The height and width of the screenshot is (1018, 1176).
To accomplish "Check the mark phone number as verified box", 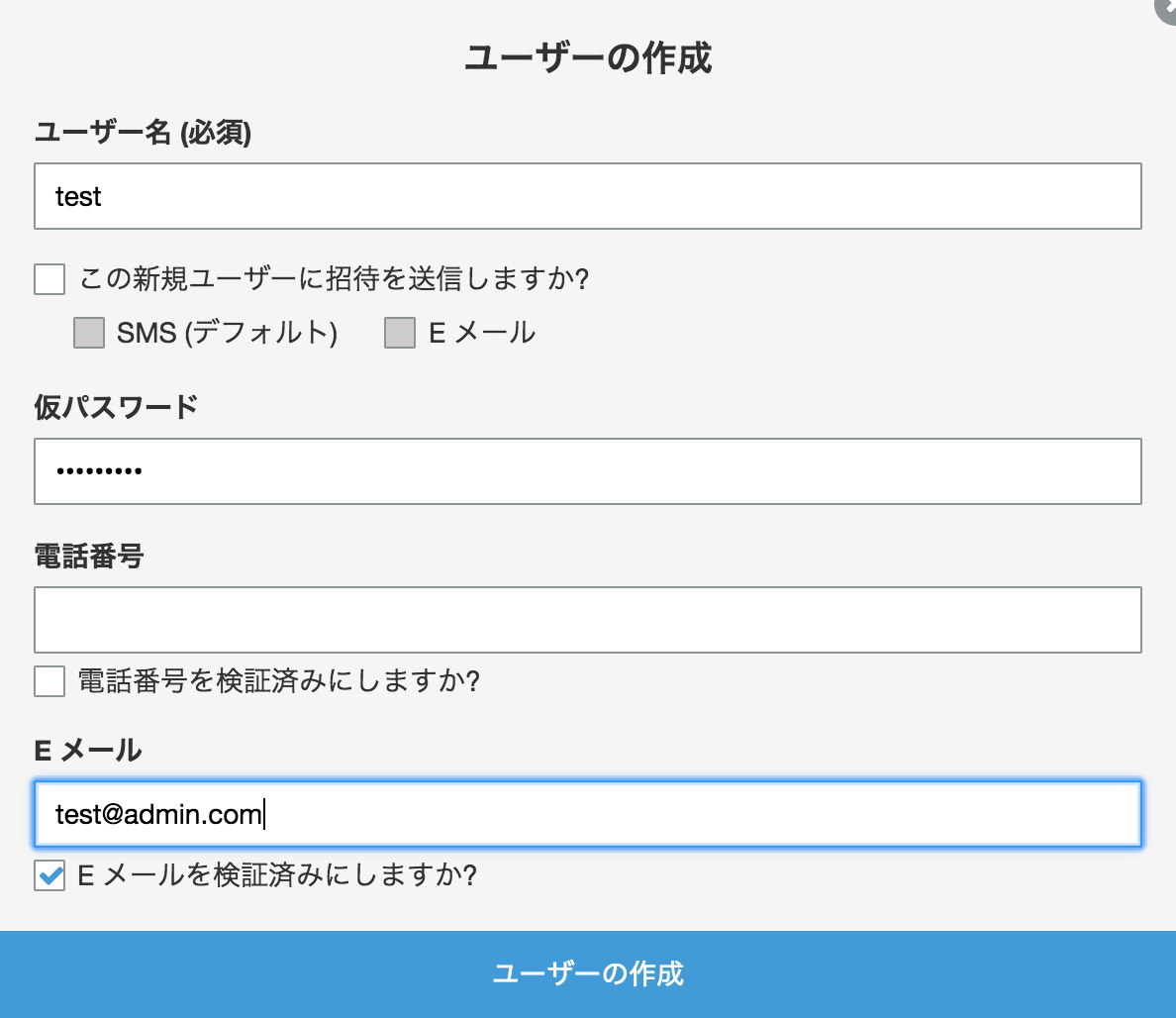I will [49, 681].
